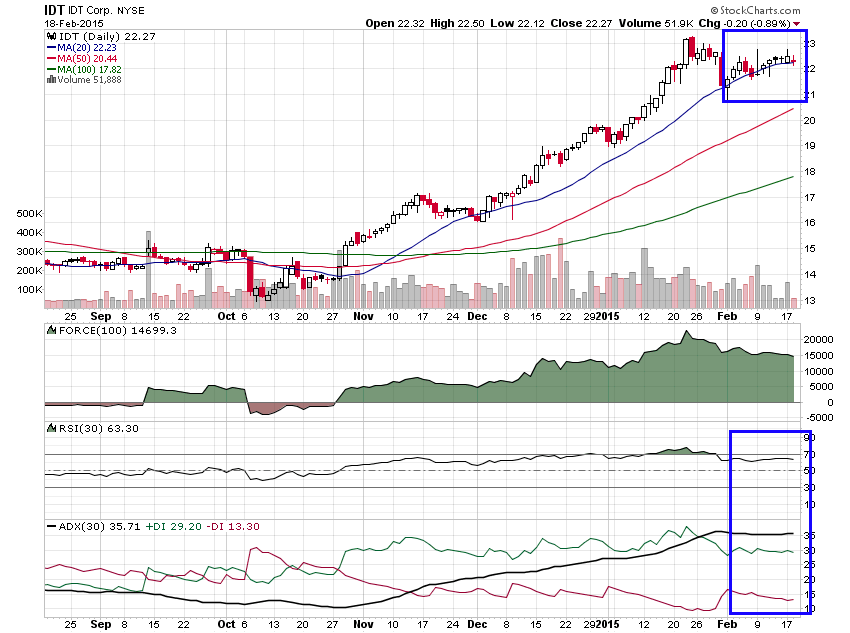
Task: Click the '500K' volume axis label
Action: coord(29,214)
